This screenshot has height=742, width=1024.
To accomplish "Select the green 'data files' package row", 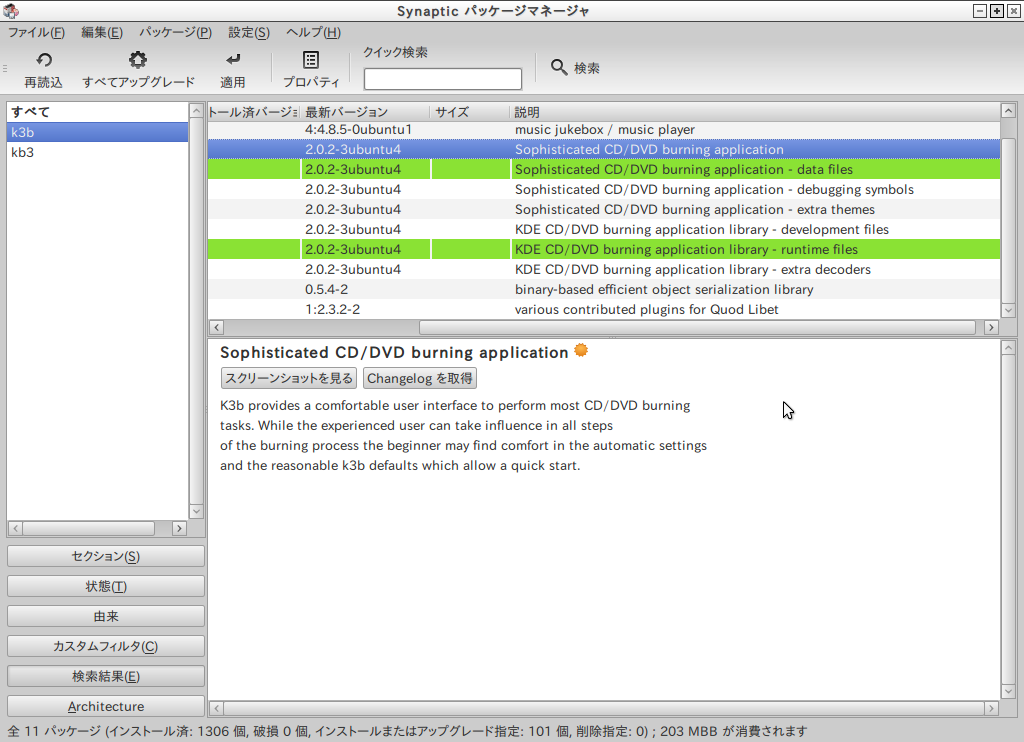I will pos(604,169).
